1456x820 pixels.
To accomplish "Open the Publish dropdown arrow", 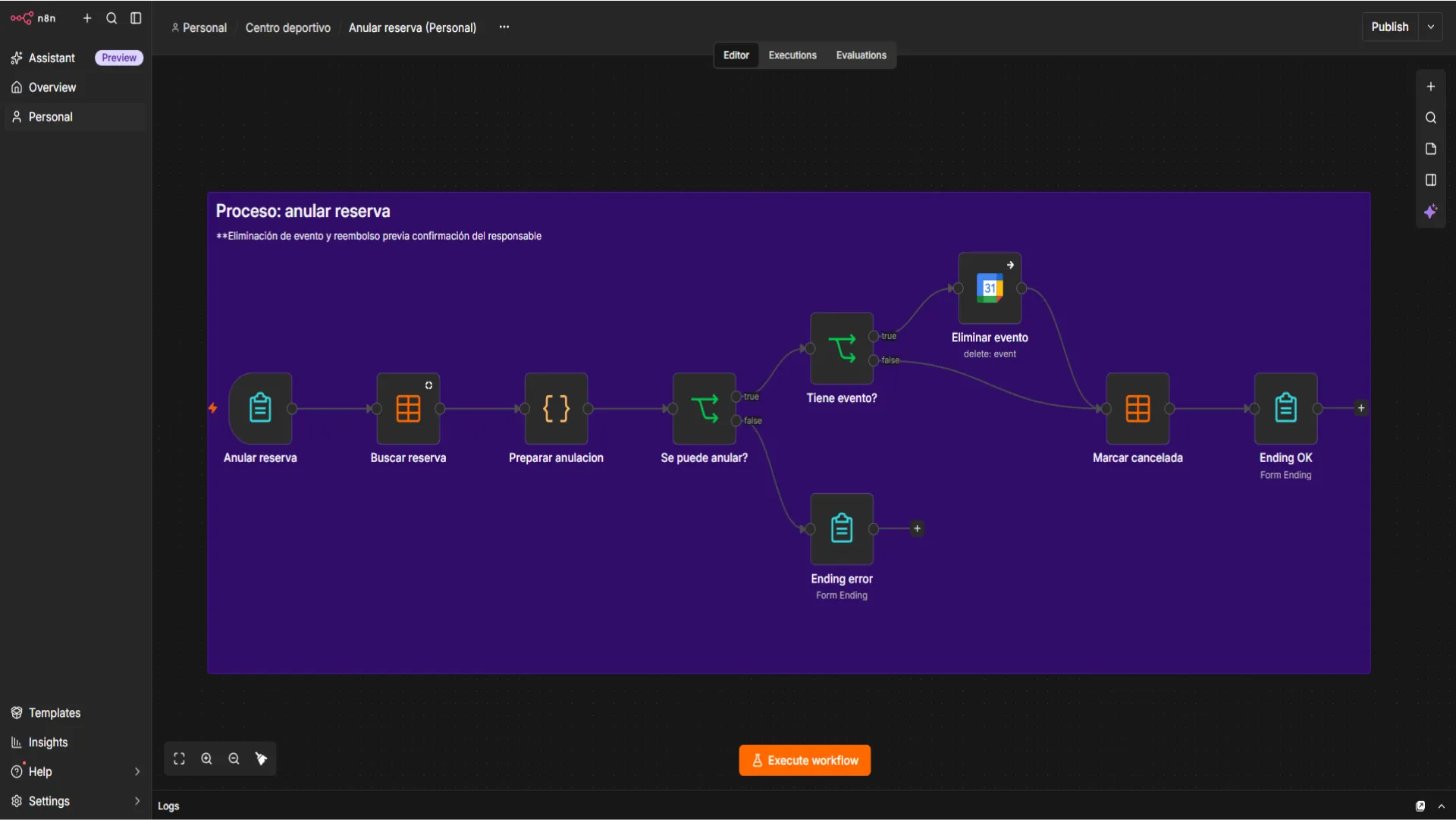I will (x=1430, y=27).
